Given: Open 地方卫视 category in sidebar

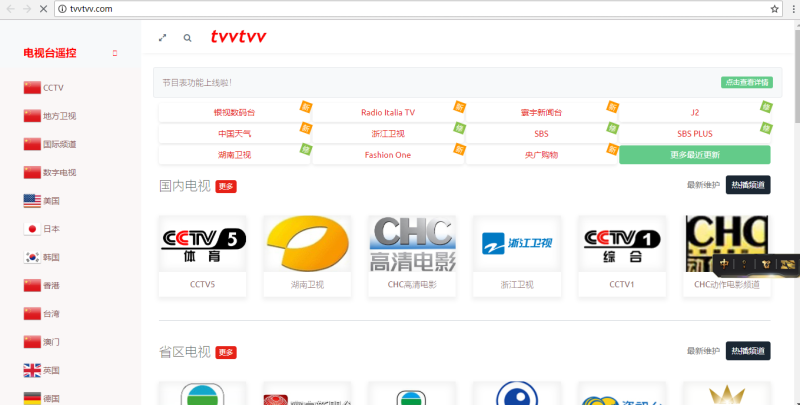Looking at the screenshot, I should tap(59, 116).
